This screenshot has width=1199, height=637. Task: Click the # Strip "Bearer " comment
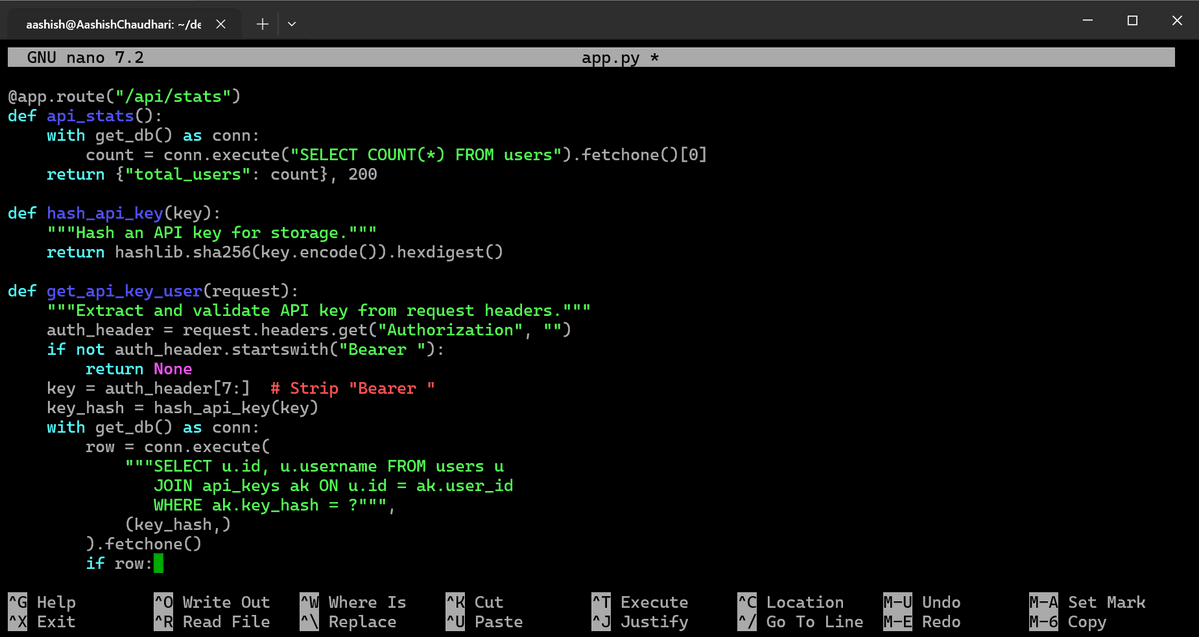point(353,388)
